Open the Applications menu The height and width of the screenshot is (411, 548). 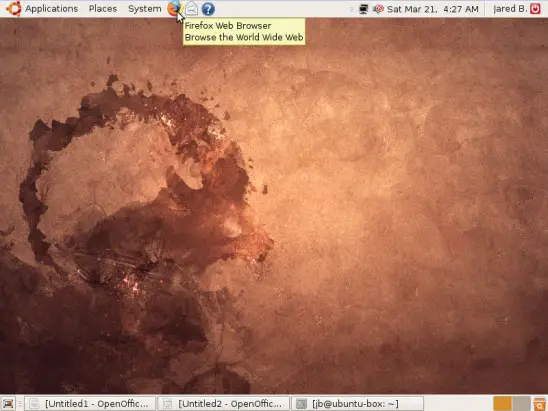coord(51,8)
